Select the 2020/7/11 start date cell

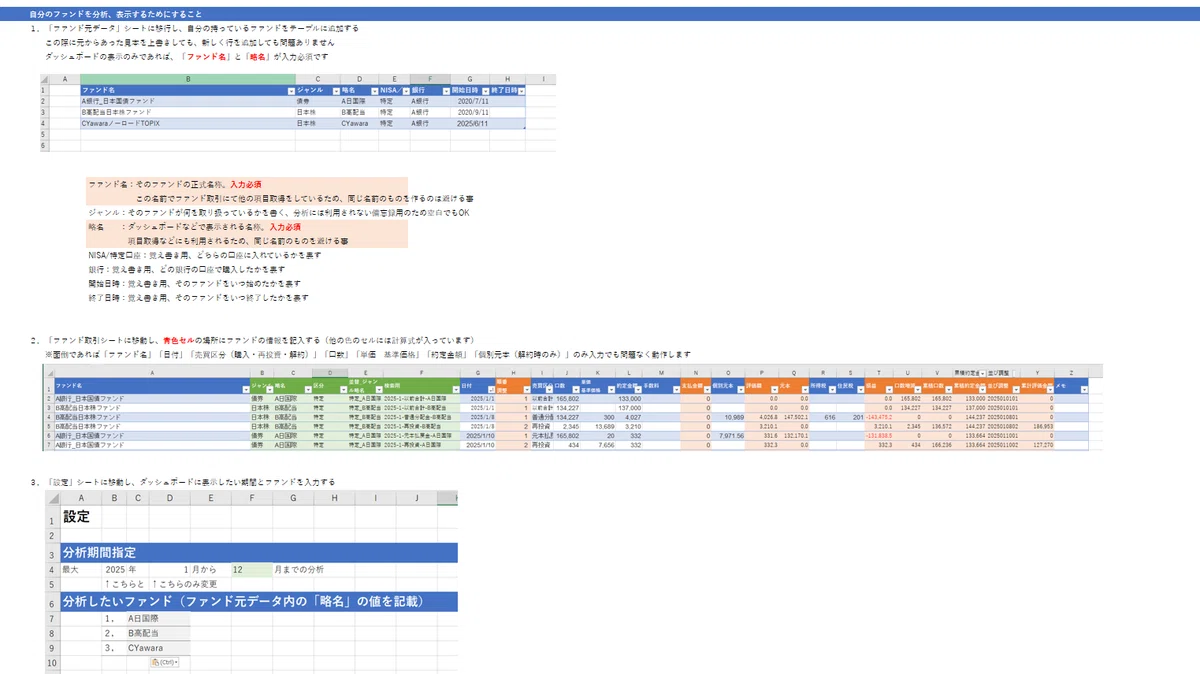pos(470,101)
